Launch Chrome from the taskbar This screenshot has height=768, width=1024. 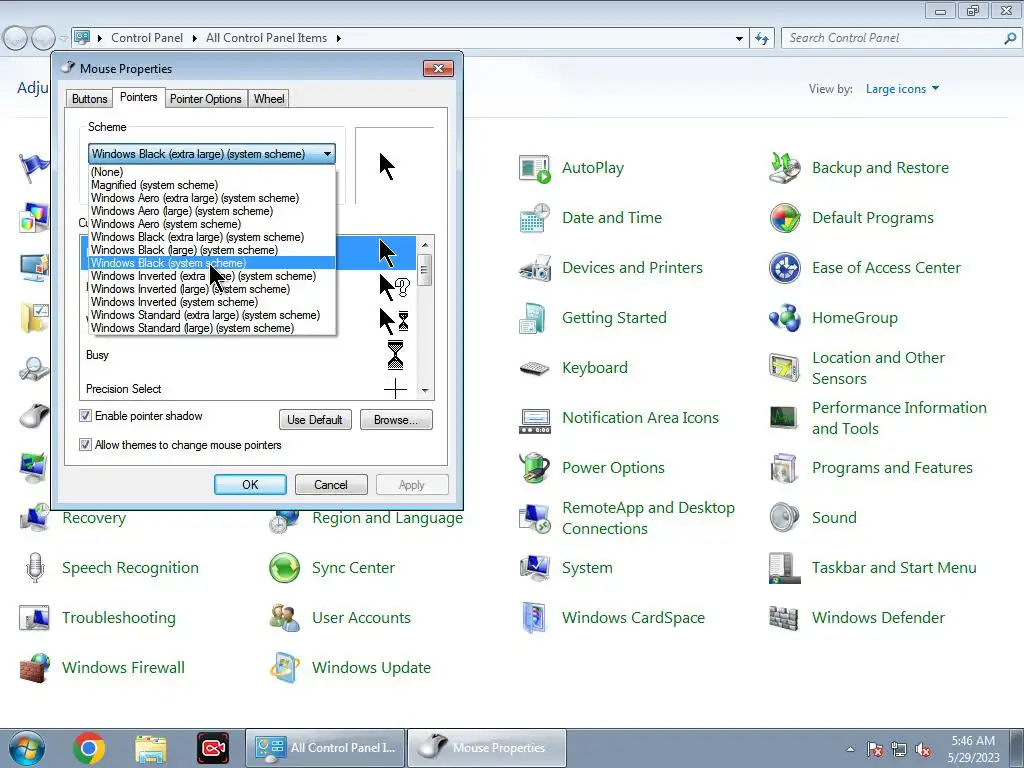89,748
